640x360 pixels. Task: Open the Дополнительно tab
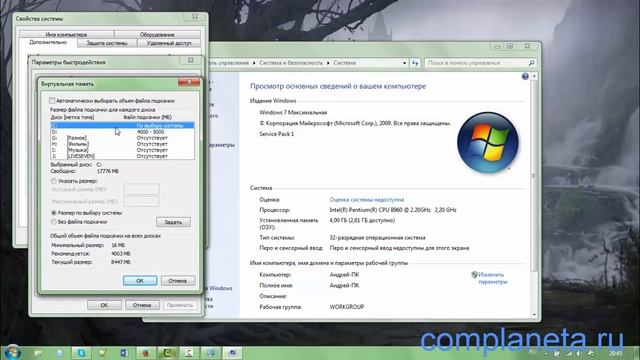click(x=48, y=42)
